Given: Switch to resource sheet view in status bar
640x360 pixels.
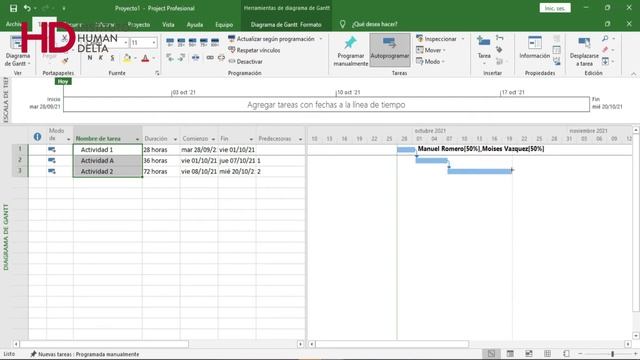Looking at the screenshot, I should click(x=548, y=353).
